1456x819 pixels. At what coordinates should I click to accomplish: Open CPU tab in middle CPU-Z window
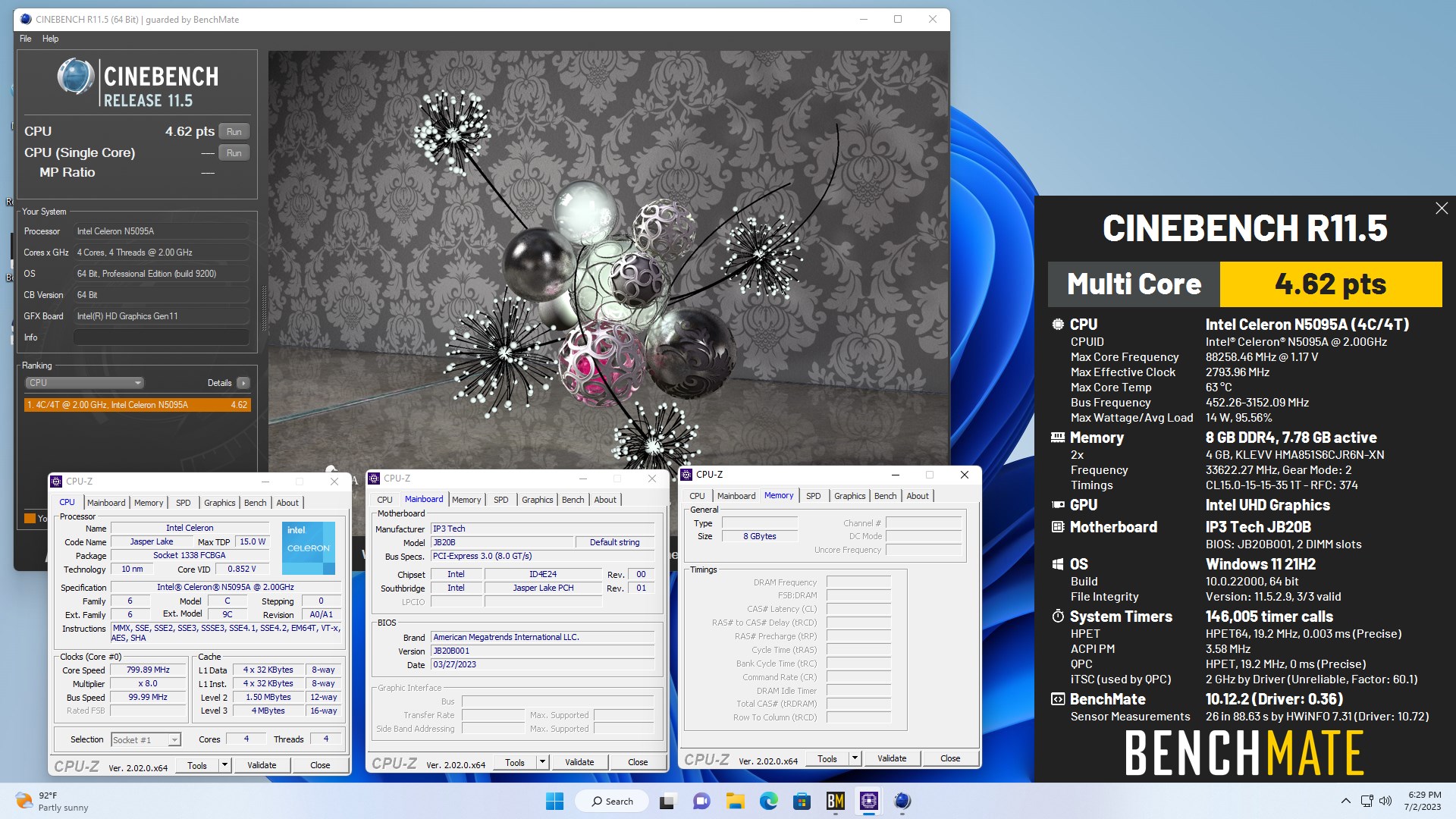(385, 500)
